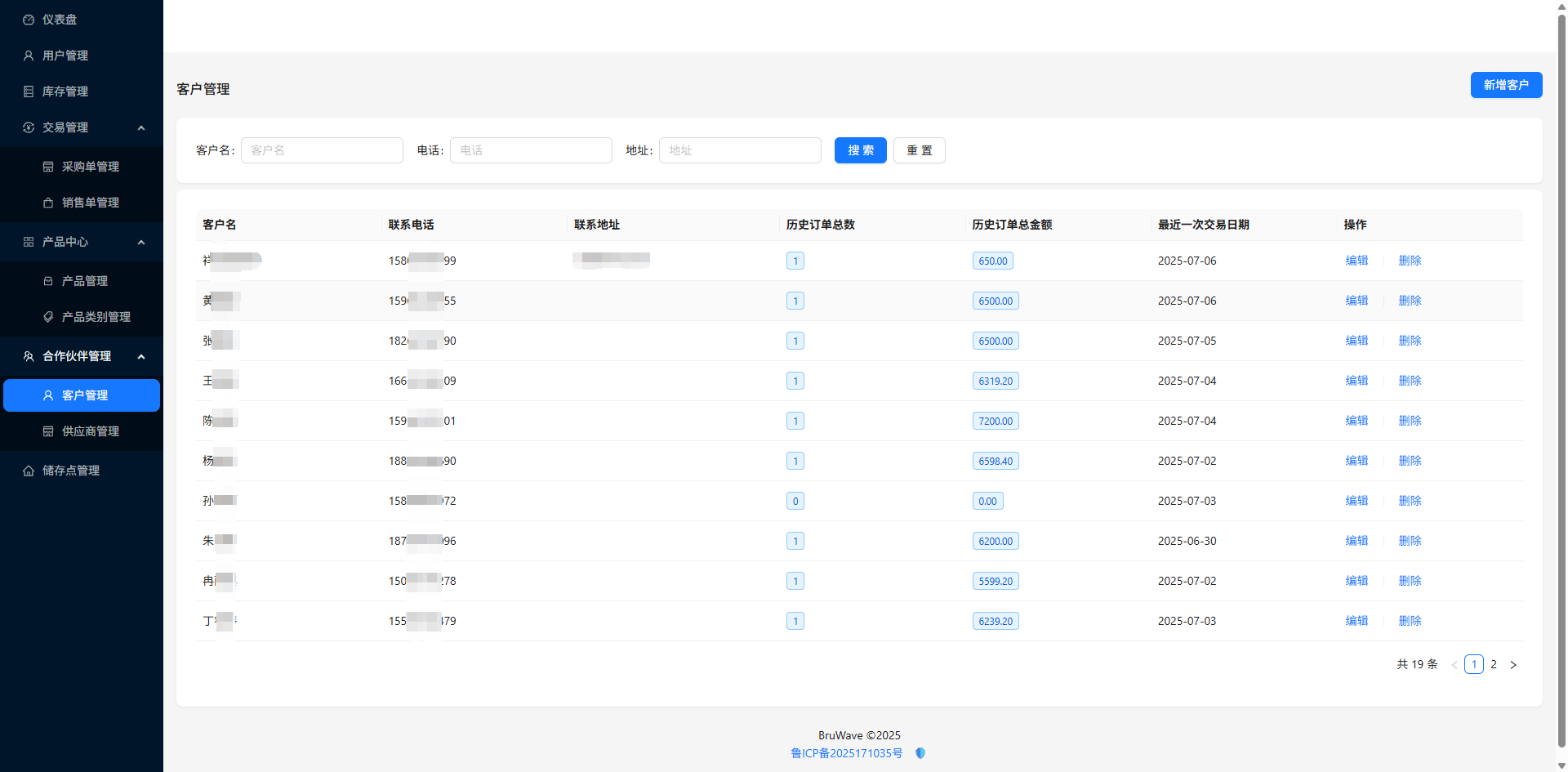The image size is (1568, 772).
Task: Click the supplier management icon
Action: point(48,431)
